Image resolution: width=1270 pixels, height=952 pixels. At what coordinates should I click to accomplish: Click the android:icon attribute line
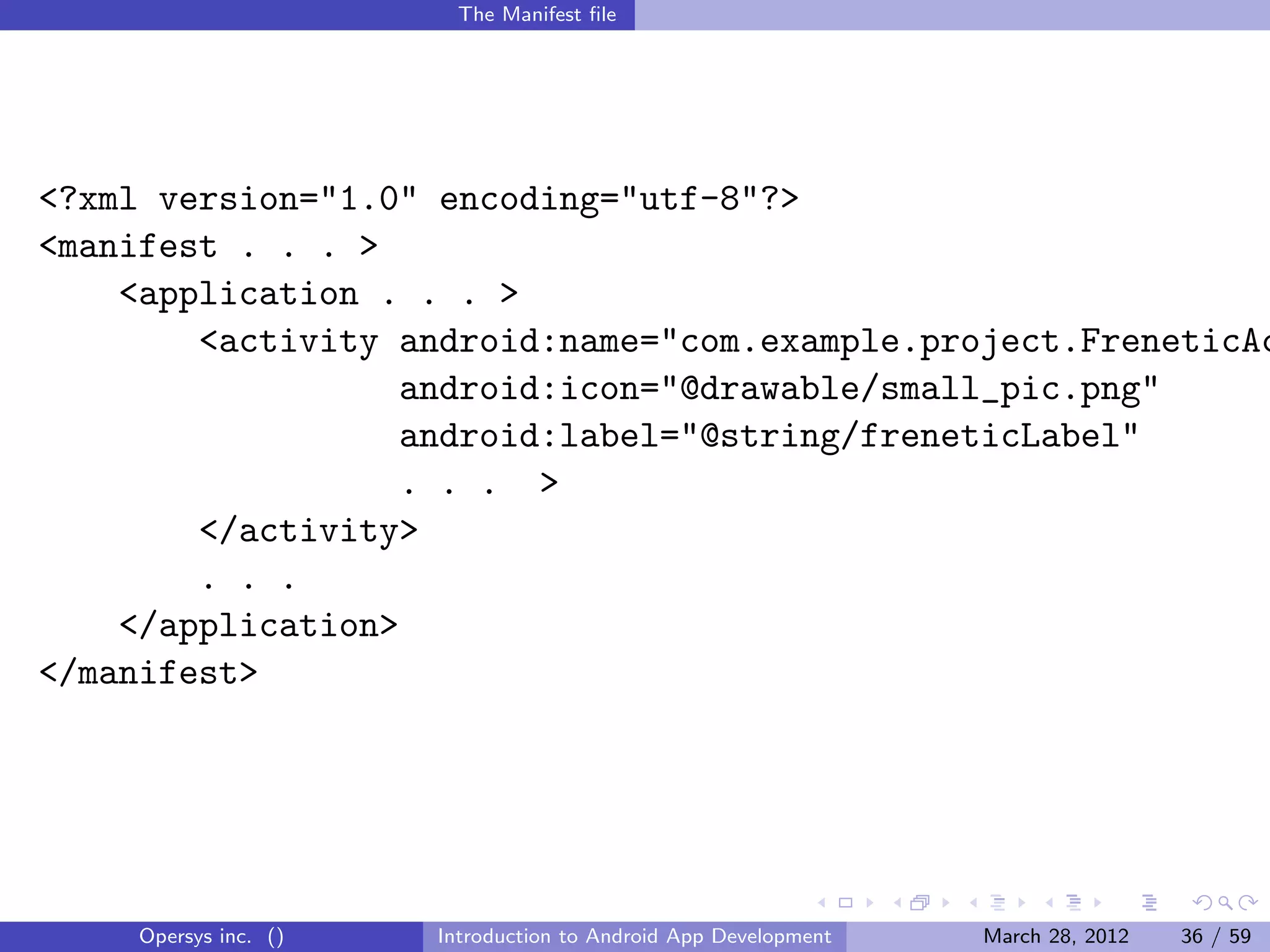[x=779, y=390]
